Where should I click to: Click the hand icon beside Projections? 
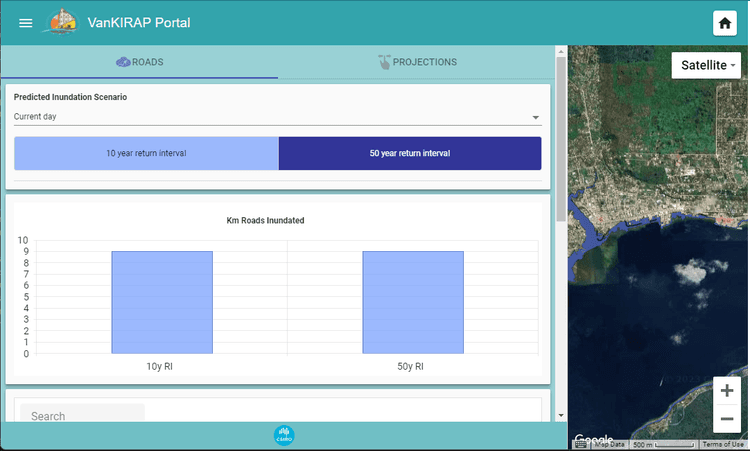(x=384, y=62)
